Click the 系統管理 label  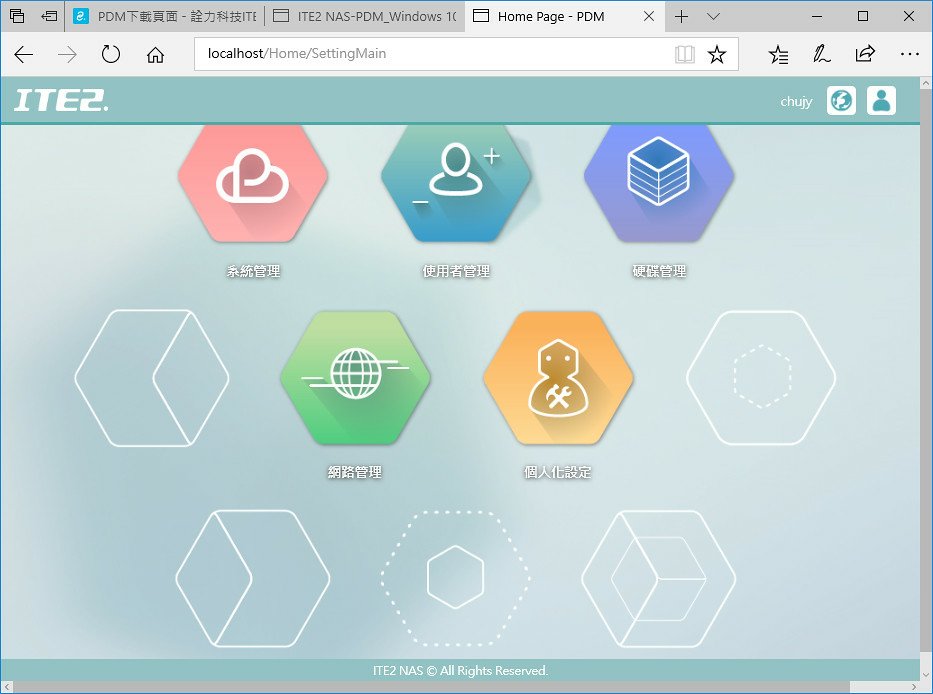point(253,271)
